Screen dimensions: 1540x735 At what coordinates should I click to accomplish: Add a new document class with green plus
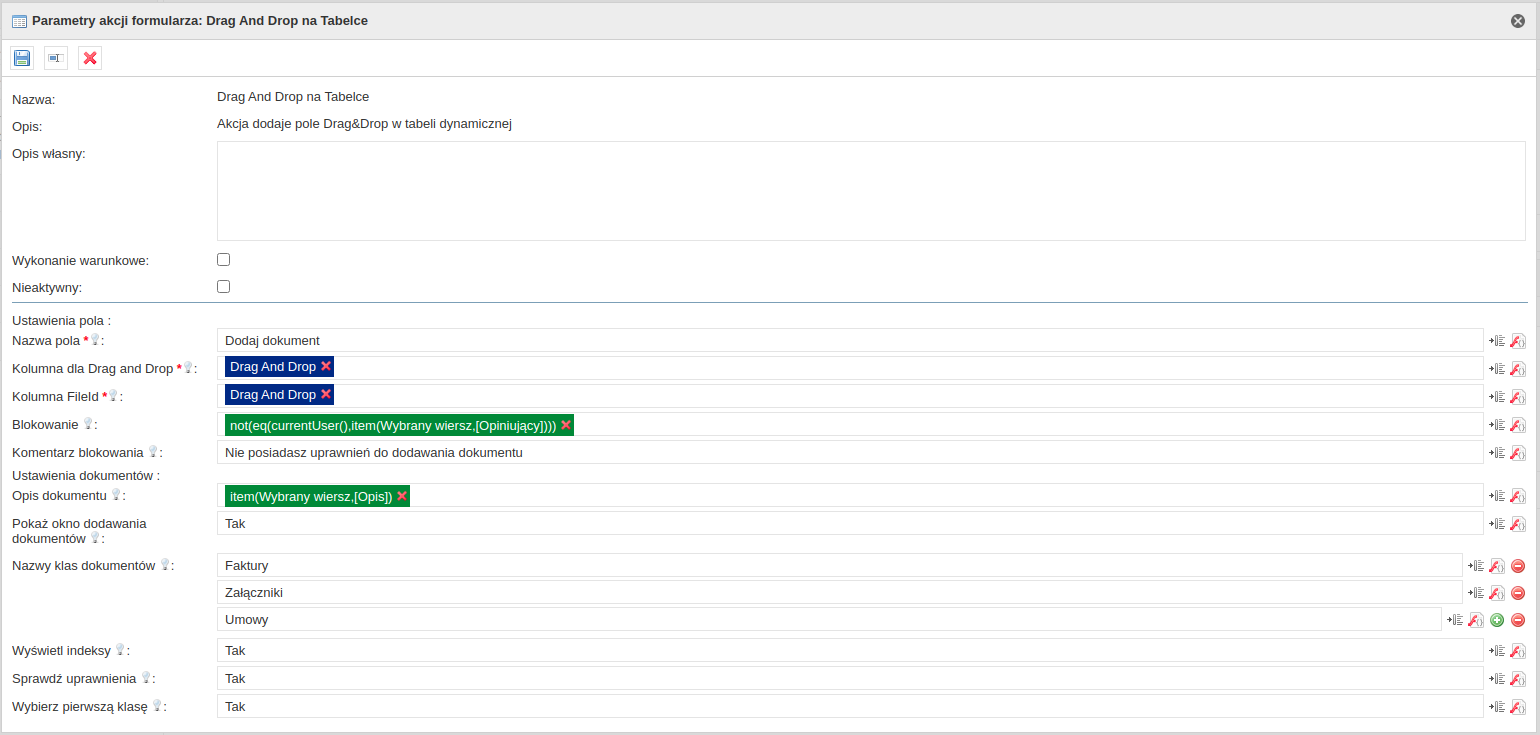point(1497,619)
